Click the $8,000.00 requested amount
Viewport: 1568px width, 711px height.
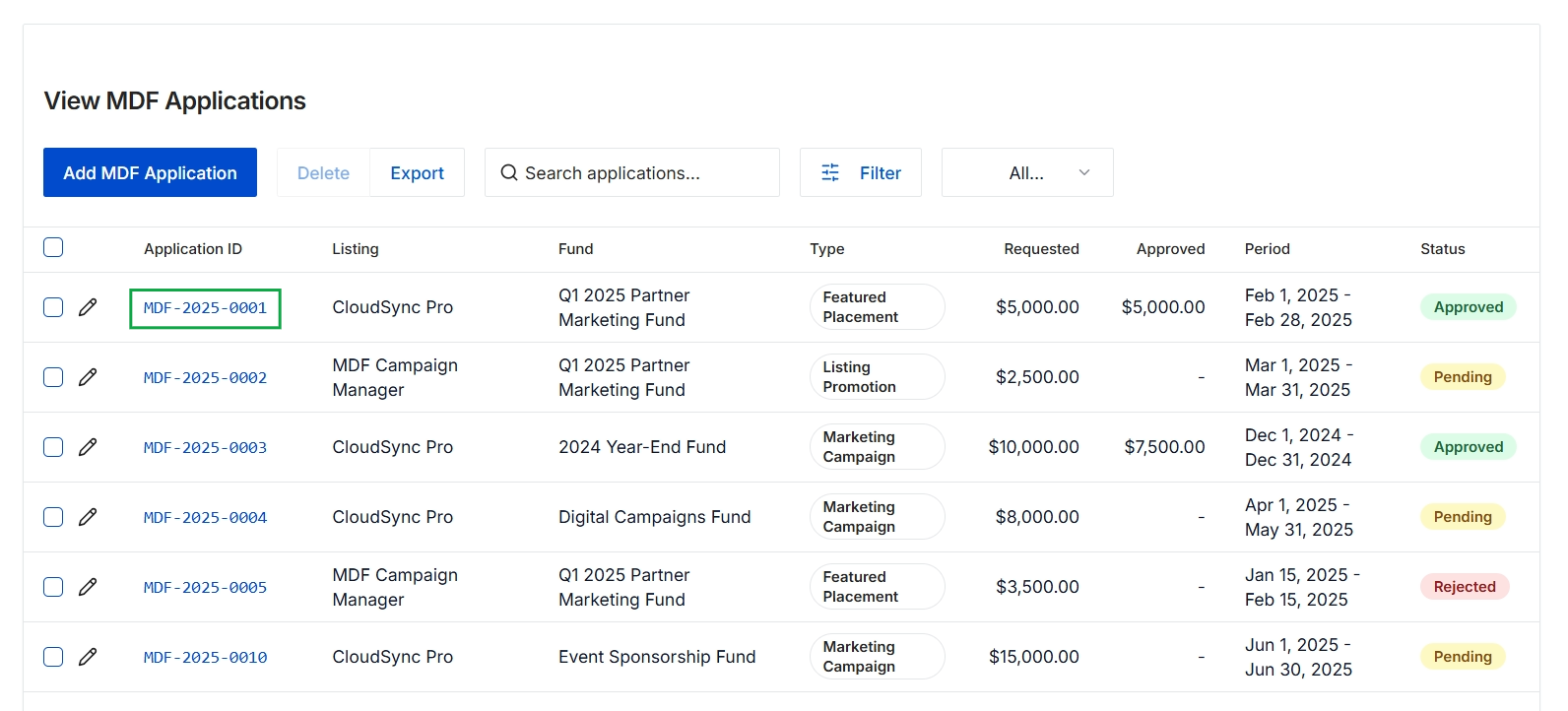tap(1037, 517)
